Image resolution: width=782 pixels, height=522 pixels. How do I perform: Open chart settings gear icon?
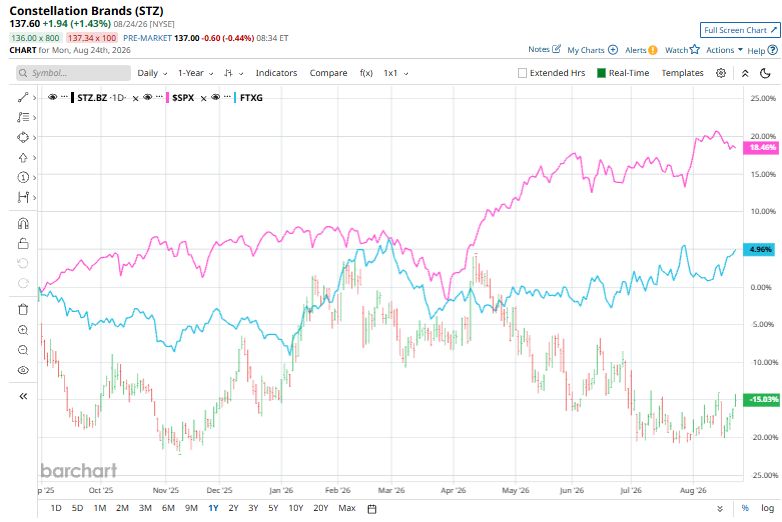pos(721,73)
